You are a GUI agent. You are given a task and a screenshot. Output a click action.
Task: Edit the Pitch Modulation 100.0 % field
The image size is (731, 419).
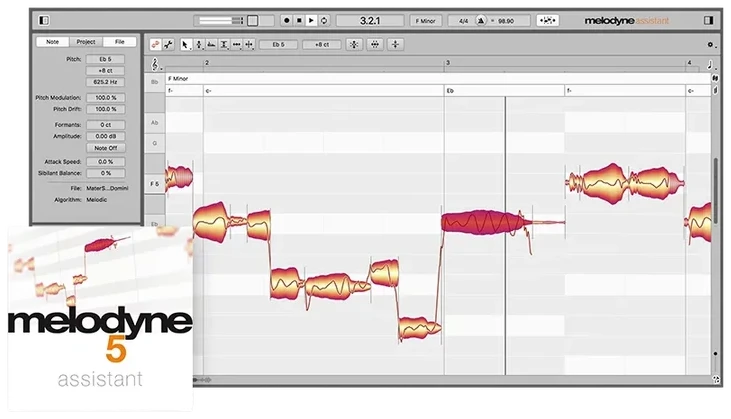[105, 97]
